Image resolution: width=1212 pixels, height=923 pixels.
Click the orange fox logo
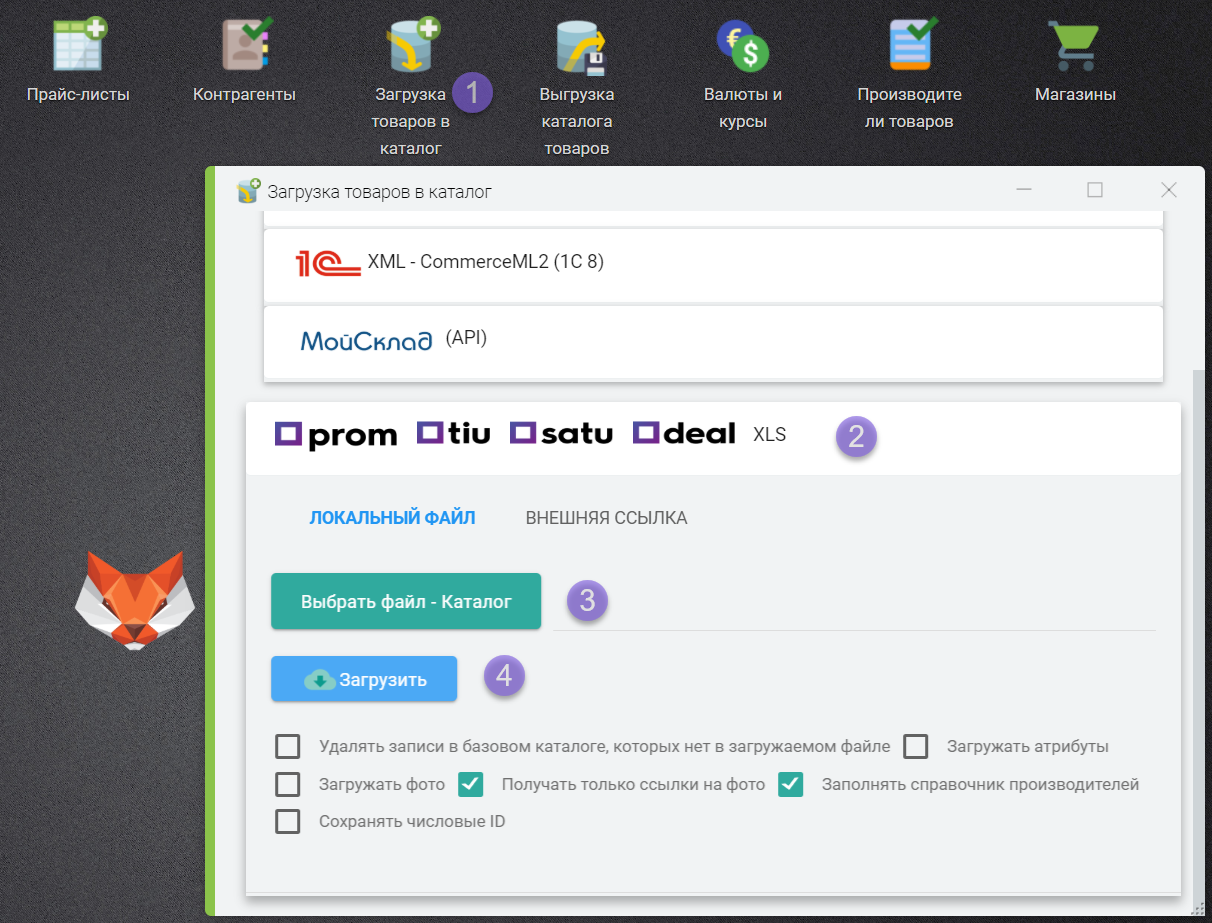tap(135, 600)
